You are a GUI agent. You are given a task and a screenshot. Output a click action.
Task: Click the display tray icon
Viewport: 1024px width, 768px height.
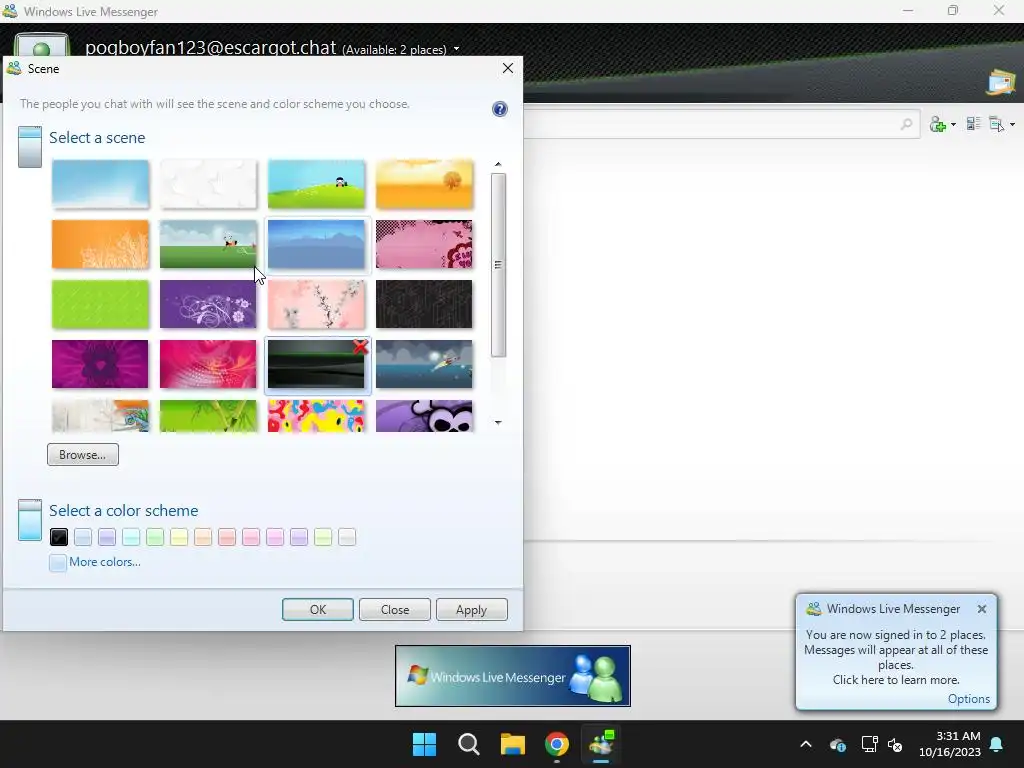pos(869,744)
